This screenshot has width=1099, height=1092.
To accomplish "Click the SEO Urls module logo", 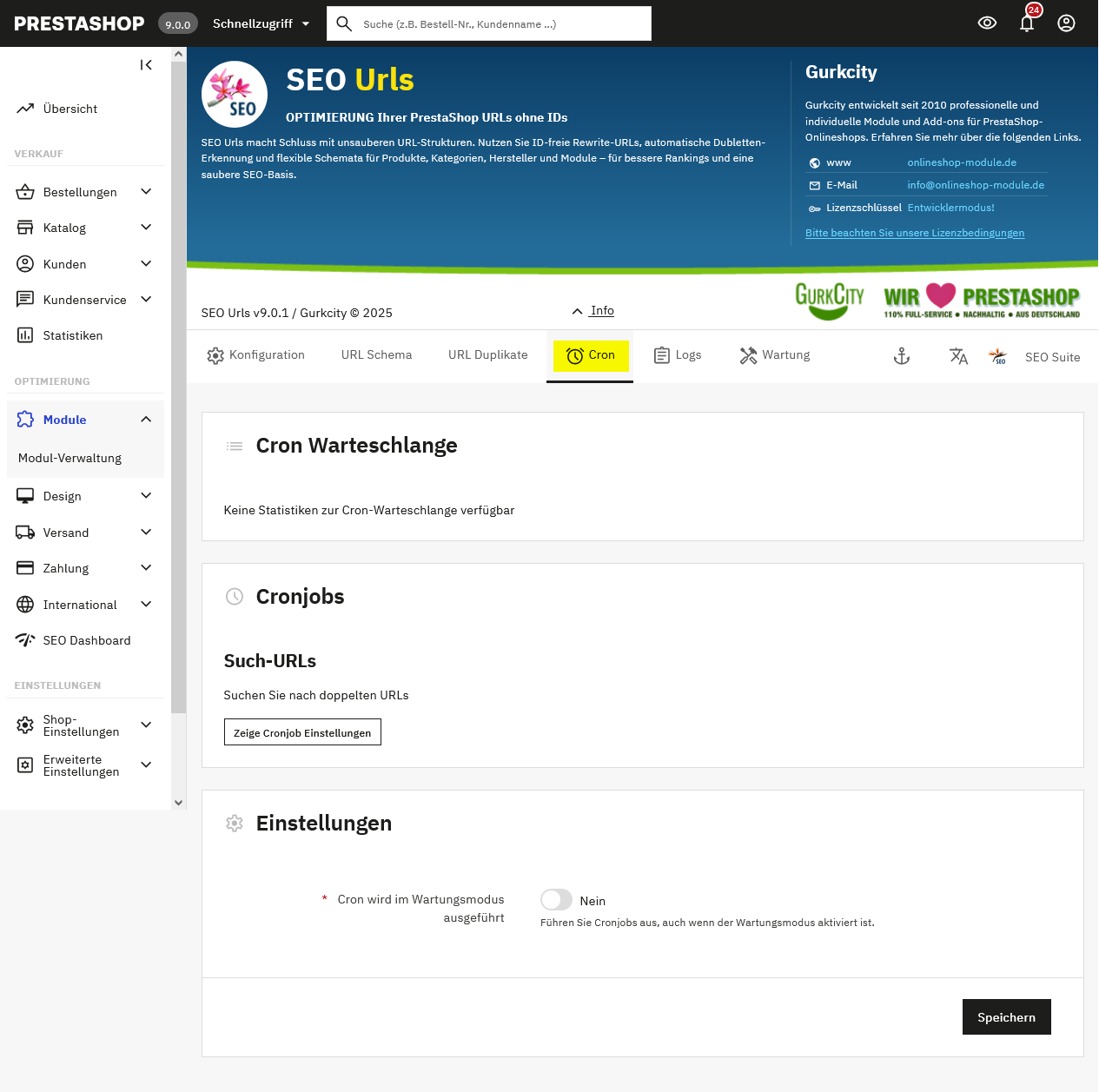I will click(x=235, y=95).
